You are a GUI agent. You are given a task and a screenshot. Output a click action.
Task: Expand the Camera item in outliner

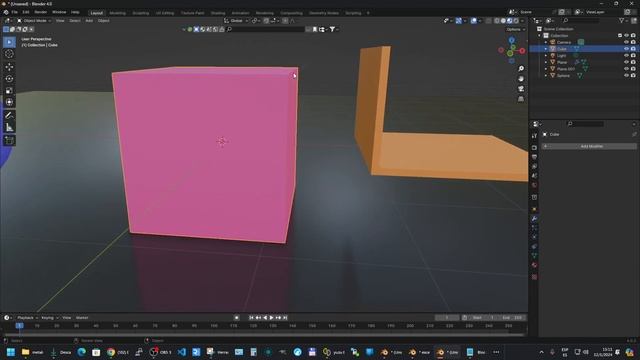click(x=546, y=42)
